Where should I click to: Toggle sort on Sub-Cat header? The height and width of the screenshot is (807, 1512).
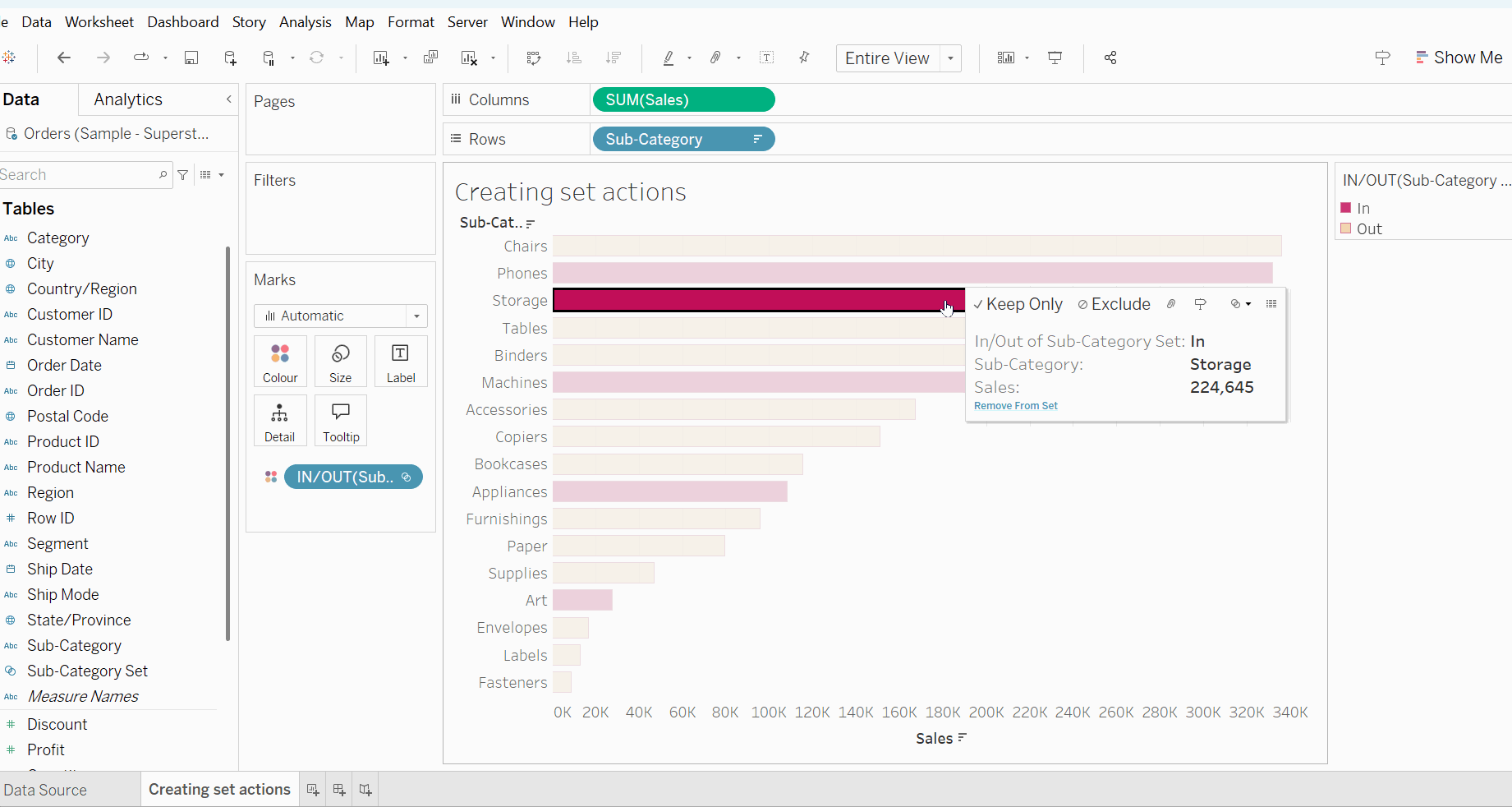click(x=531, y=223)
